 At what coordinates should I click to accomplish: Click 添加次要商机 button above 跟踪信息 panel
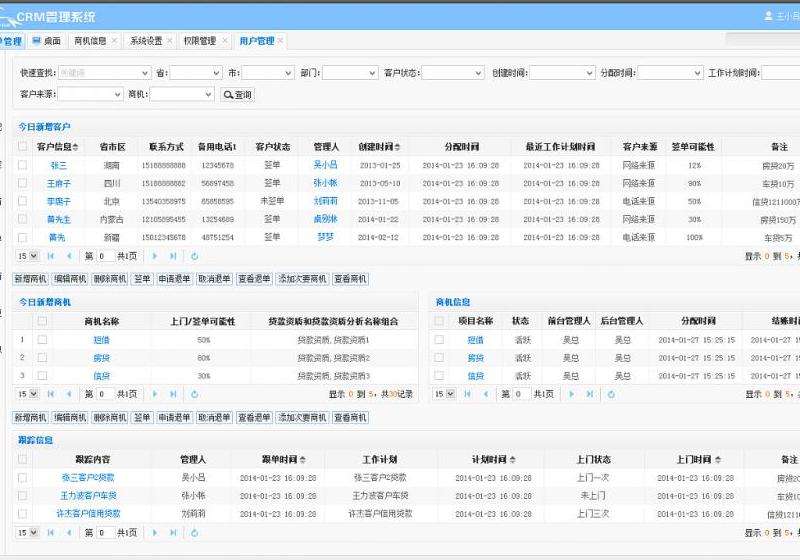pyautogui.click(x=302, y=417)
